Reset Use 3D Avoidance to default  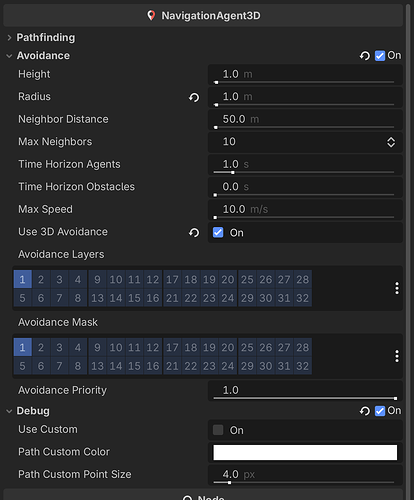click(x=194, y=232)
